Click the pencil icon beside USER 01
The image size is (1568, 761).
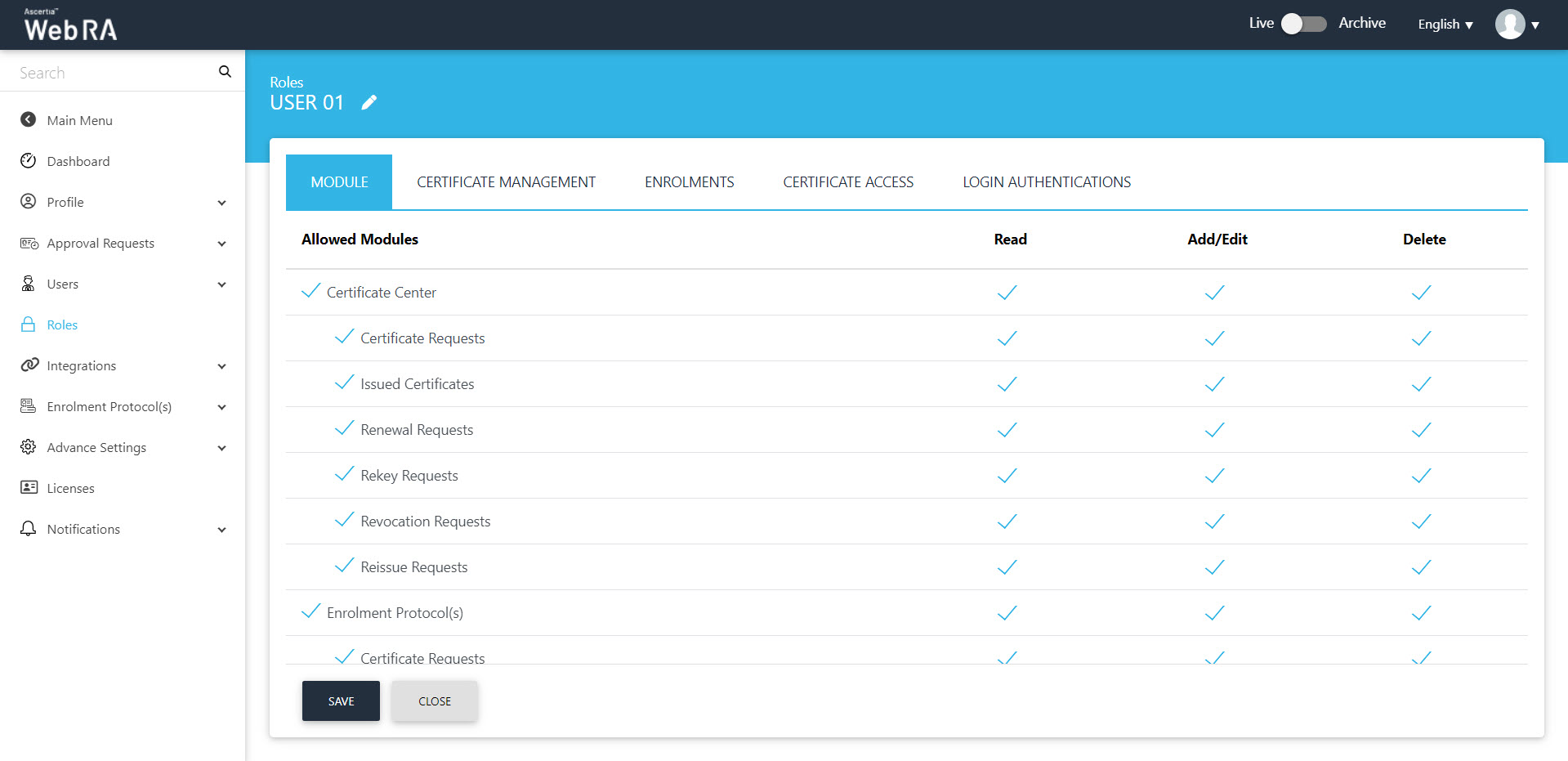369,102
